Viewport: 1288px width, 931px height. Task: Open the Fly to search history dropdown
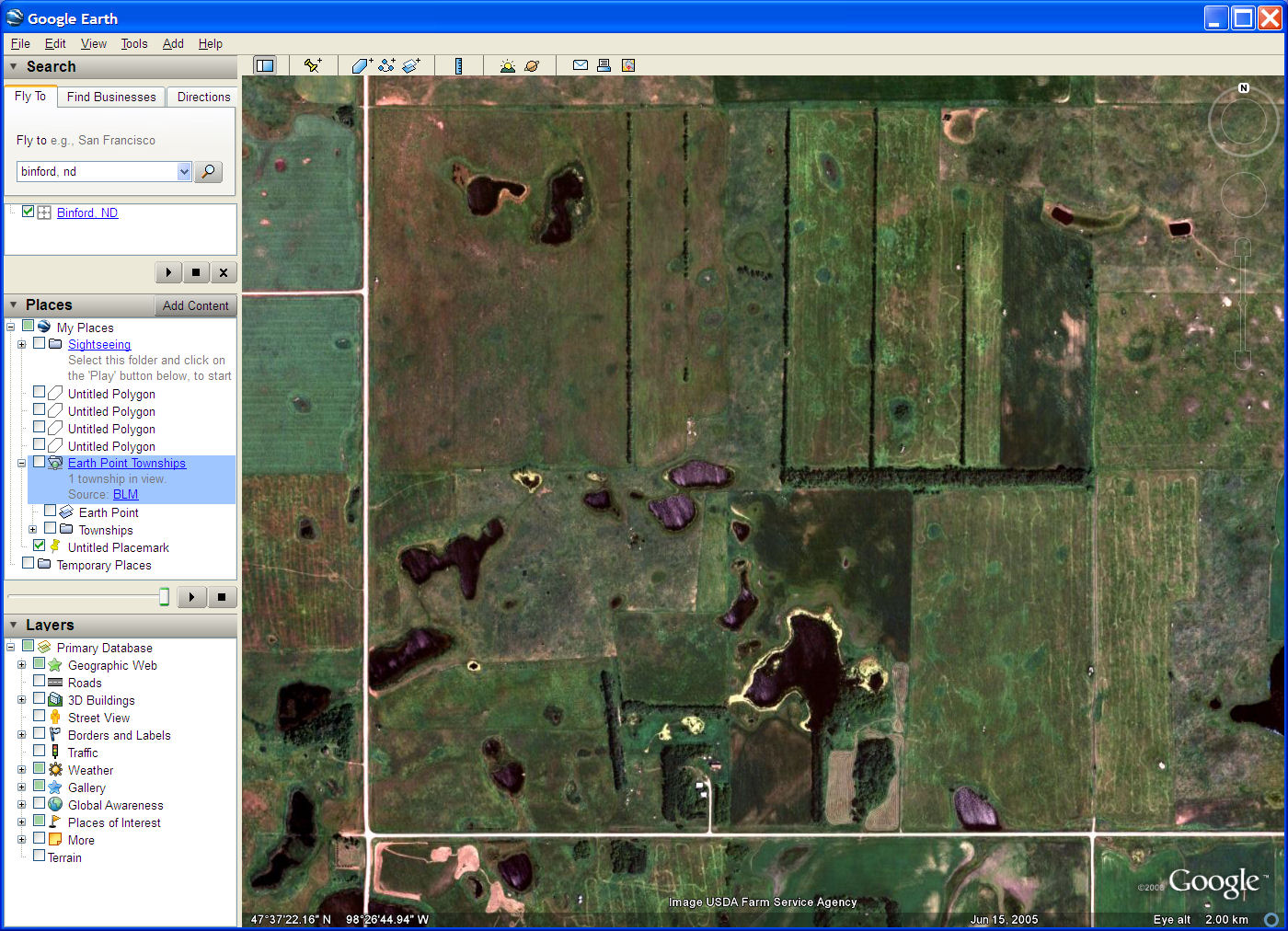pos(184,172)
